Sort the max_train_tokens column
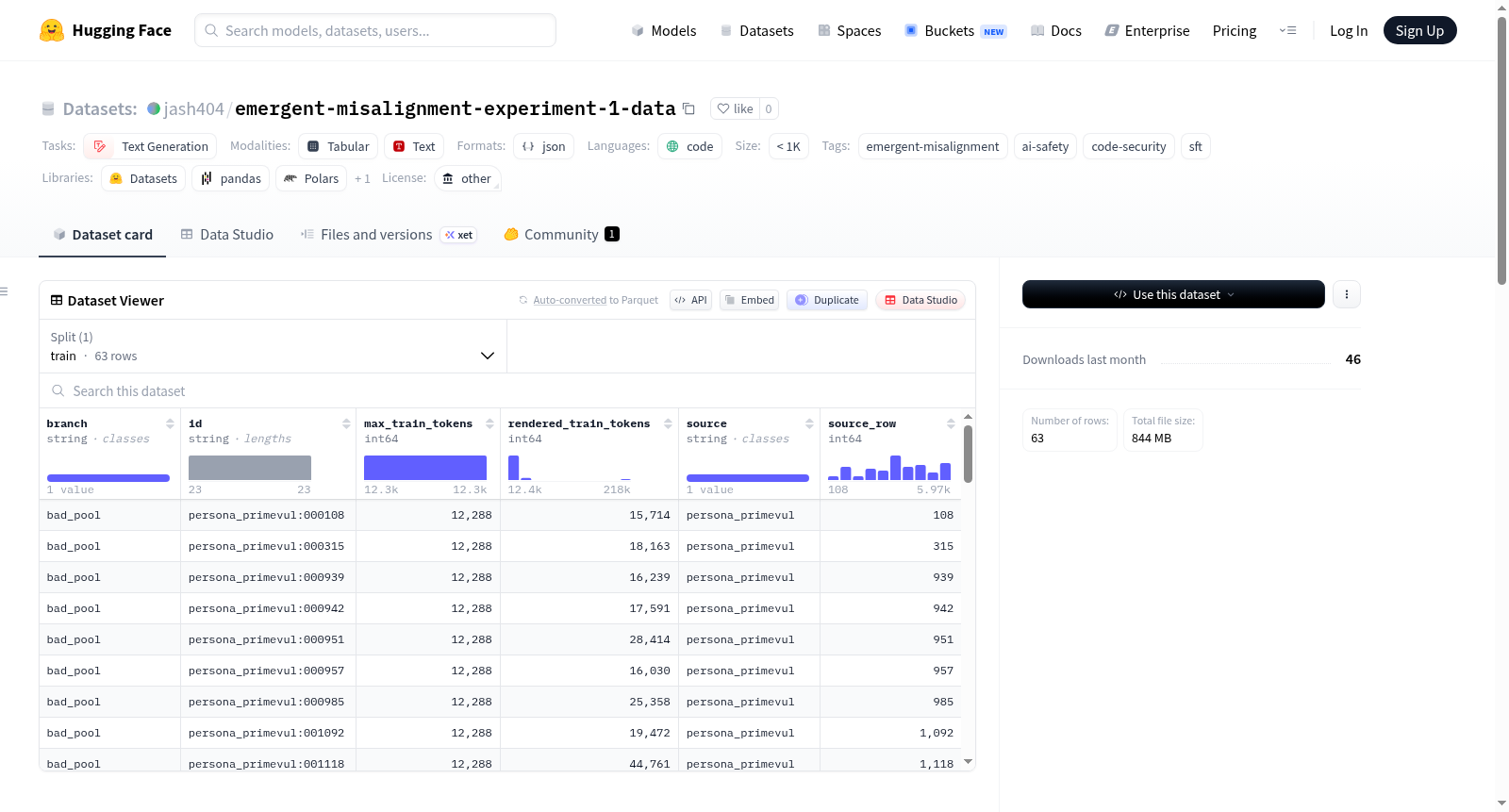Viewport: 1509px width, 812px height. (489, 423)
